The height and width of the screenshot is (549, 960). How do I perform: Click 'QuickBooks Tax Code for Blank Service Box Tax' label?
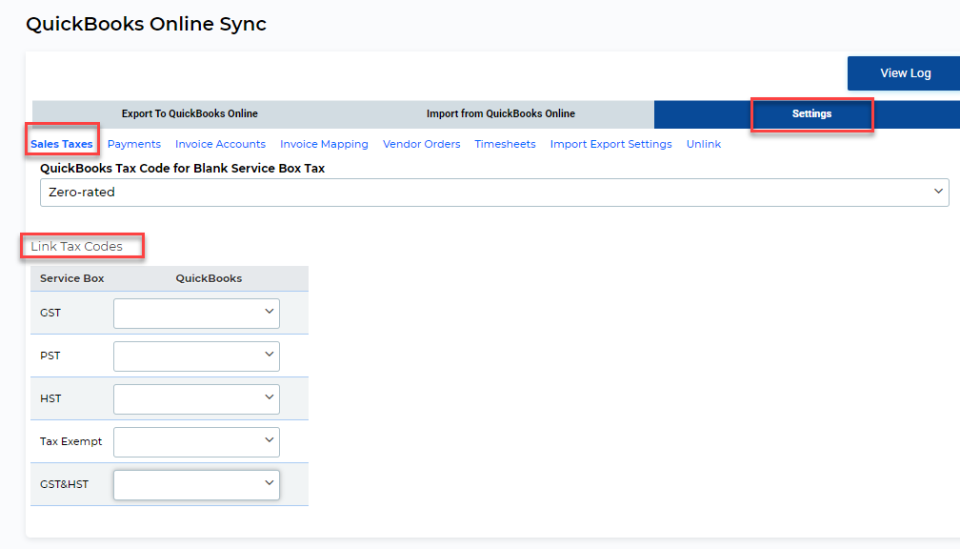coord(182,168)
